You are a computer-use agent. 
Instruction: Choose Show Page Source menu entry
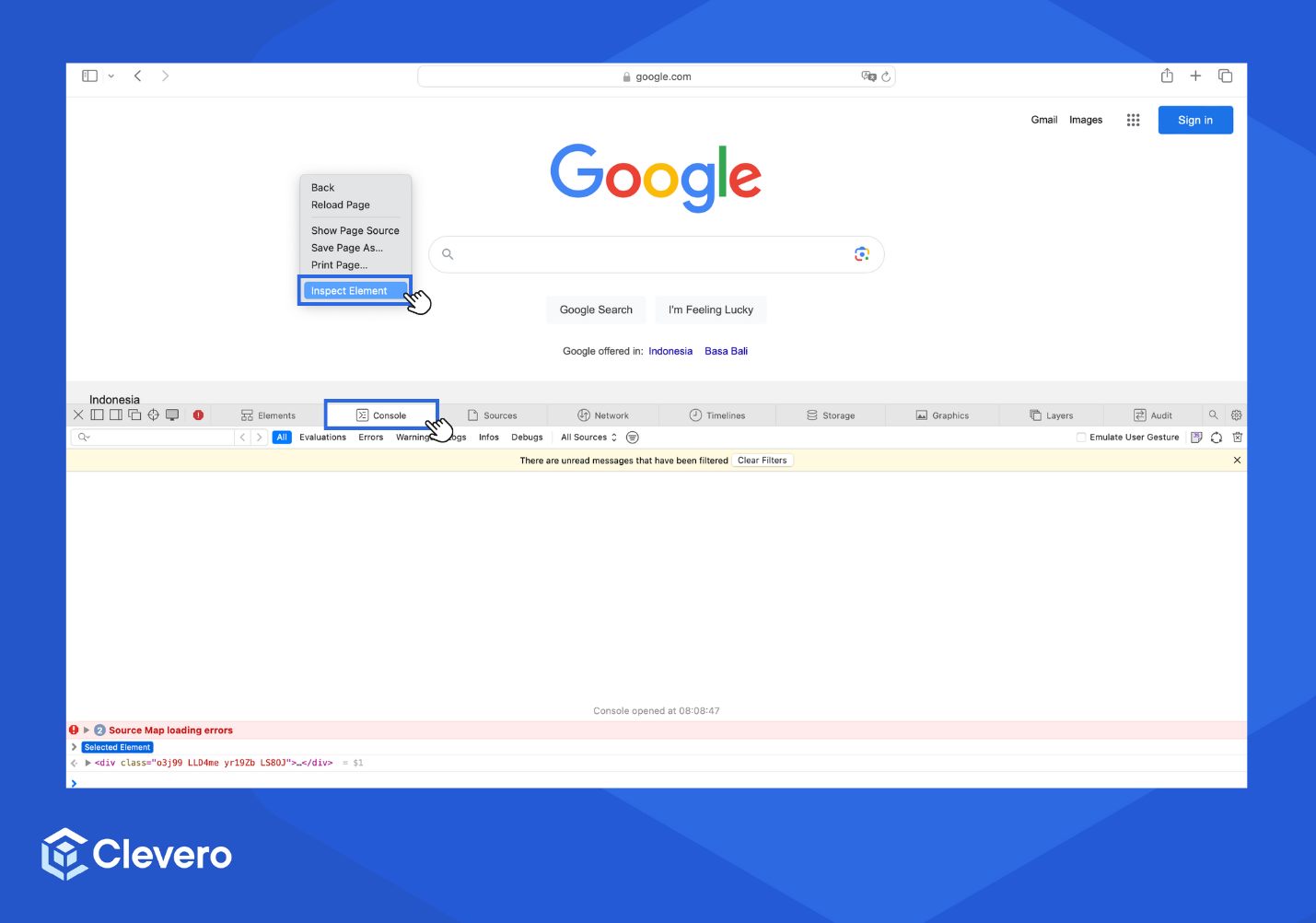click(355, 231)
